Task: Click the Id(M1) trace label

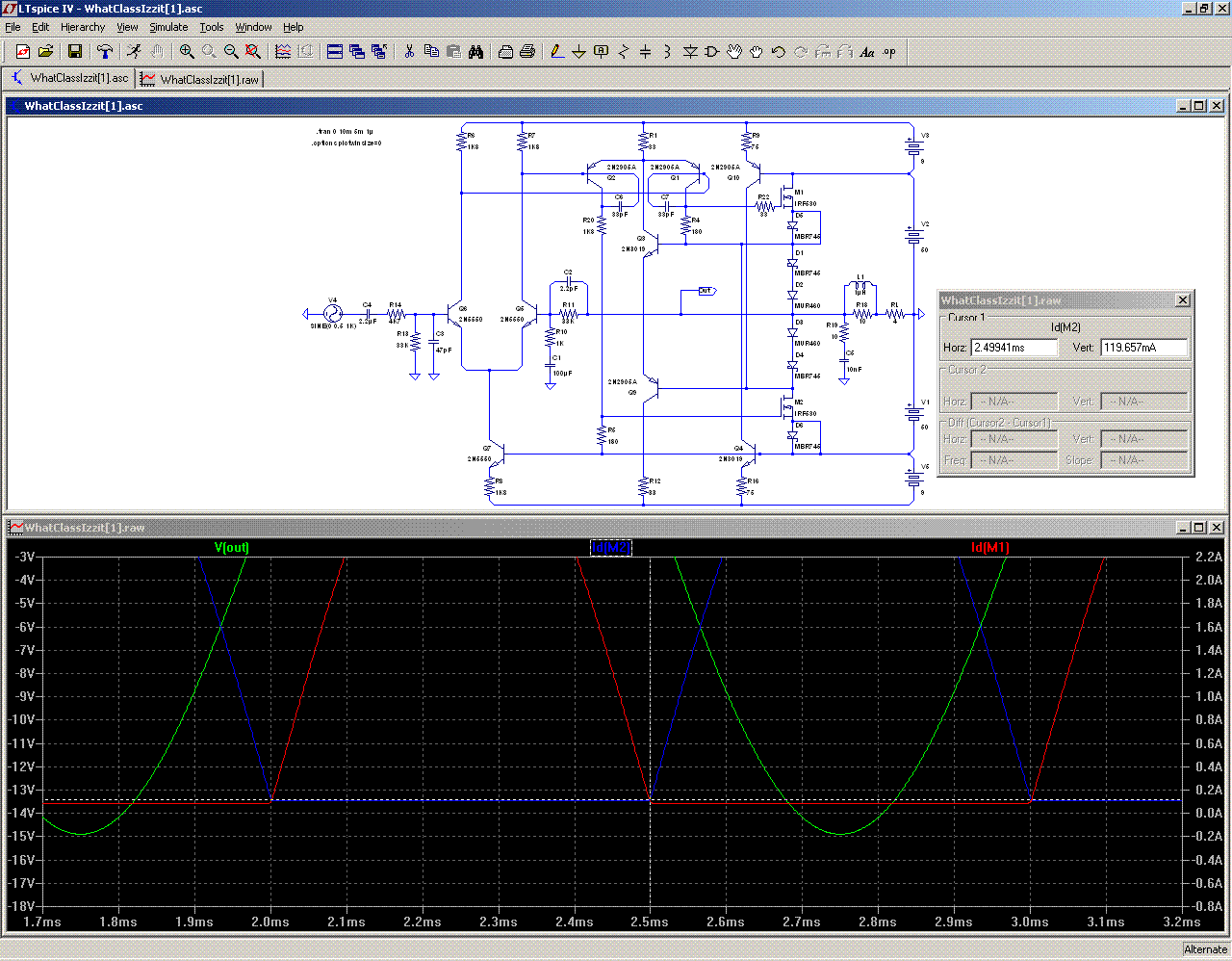Action: point(990,547)
